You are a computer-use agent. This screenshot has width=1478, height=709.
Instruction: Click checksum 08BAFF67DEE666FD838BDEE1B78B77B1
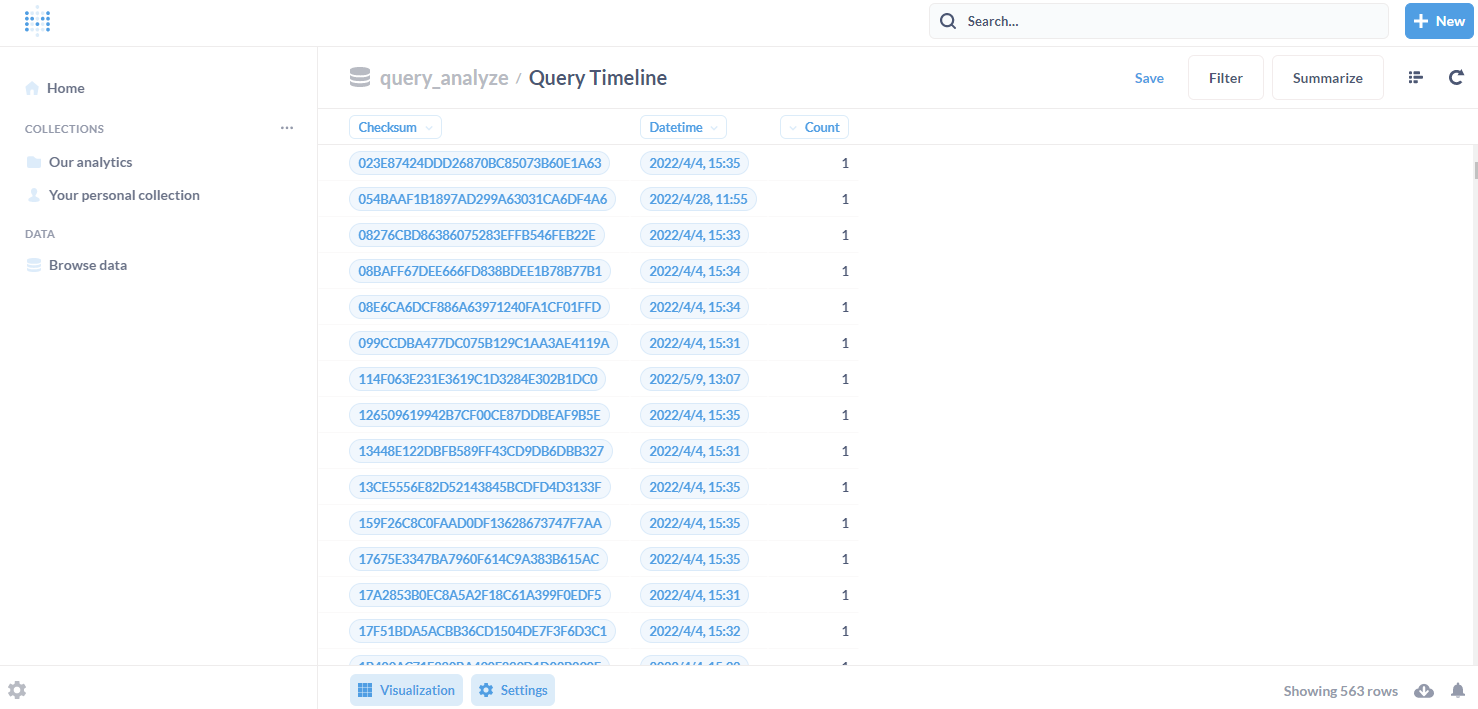pyautogui.click(x=480, y=271)
